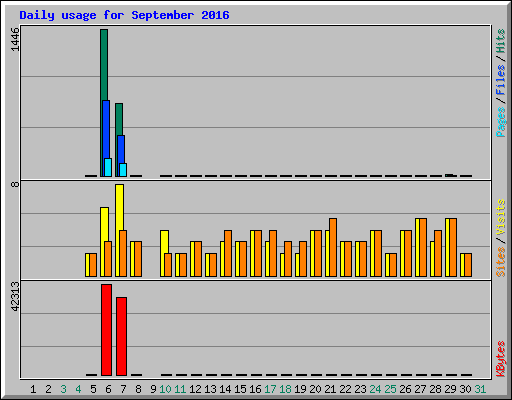
Task: Click the red KBytes legend label
Action: pos(500,359)
